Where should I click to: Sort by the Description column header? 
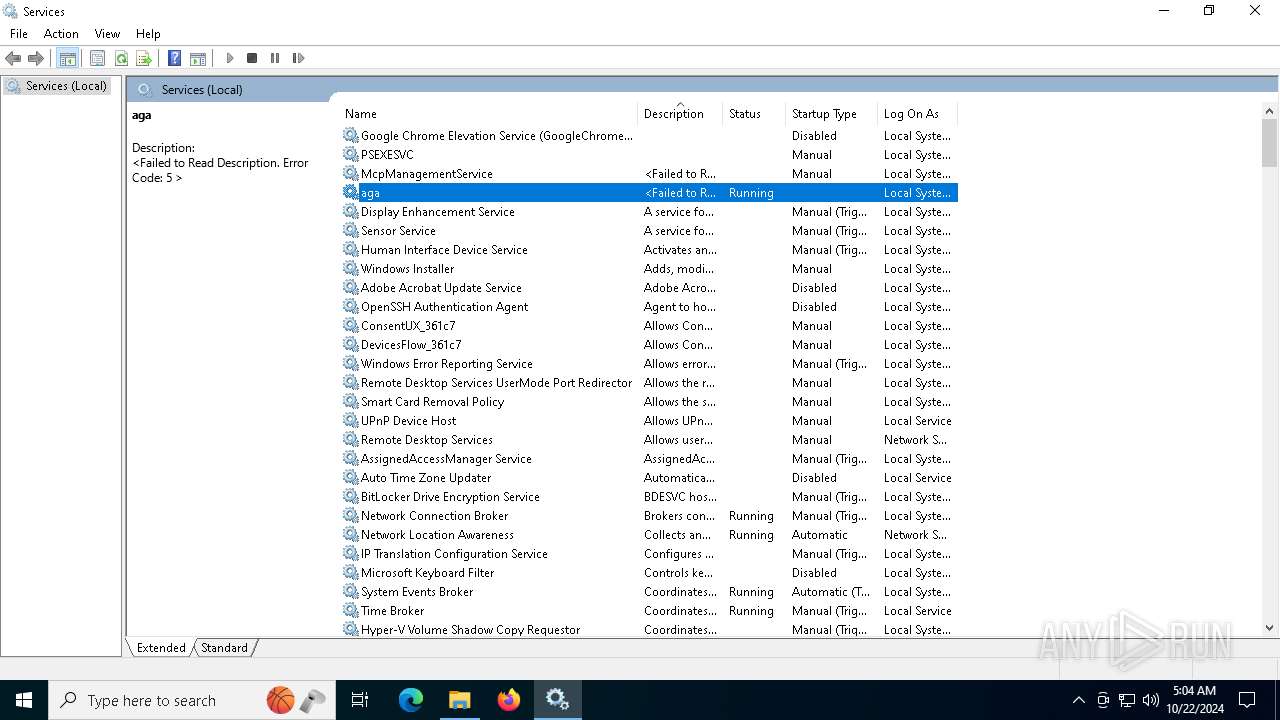point(680,114)
